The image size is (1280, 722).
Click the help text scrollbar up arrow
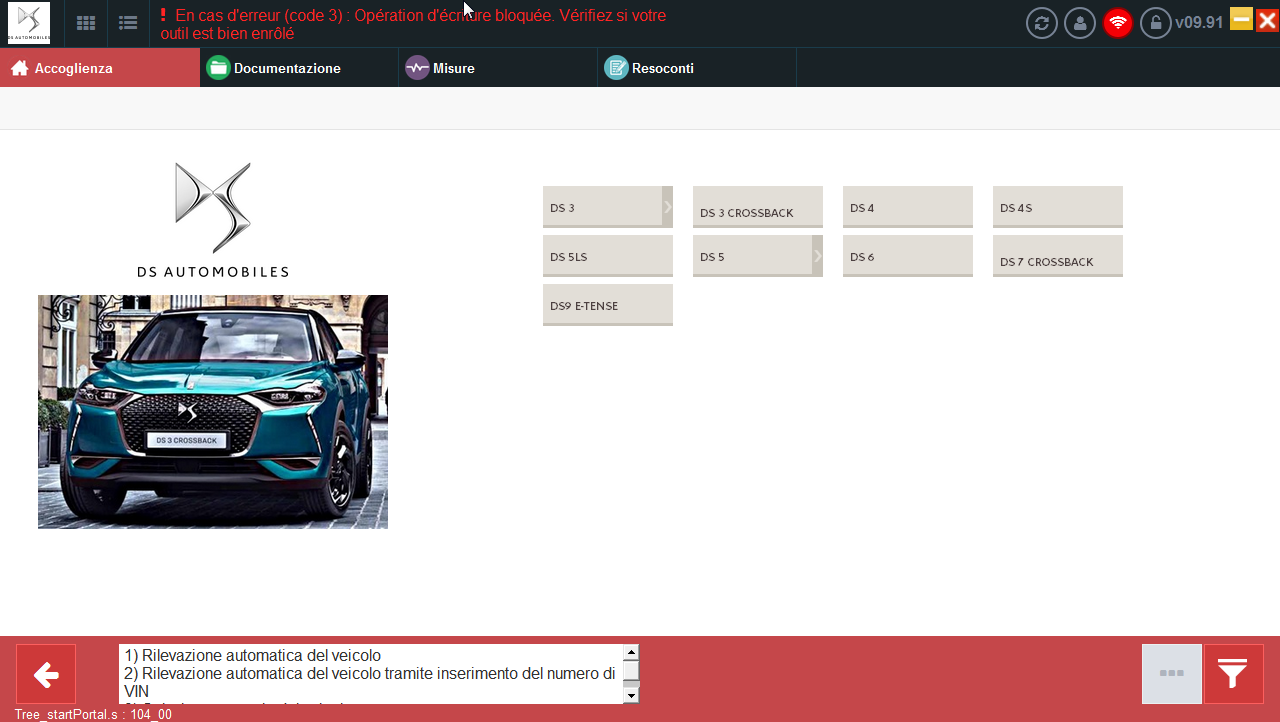point(631,652)
